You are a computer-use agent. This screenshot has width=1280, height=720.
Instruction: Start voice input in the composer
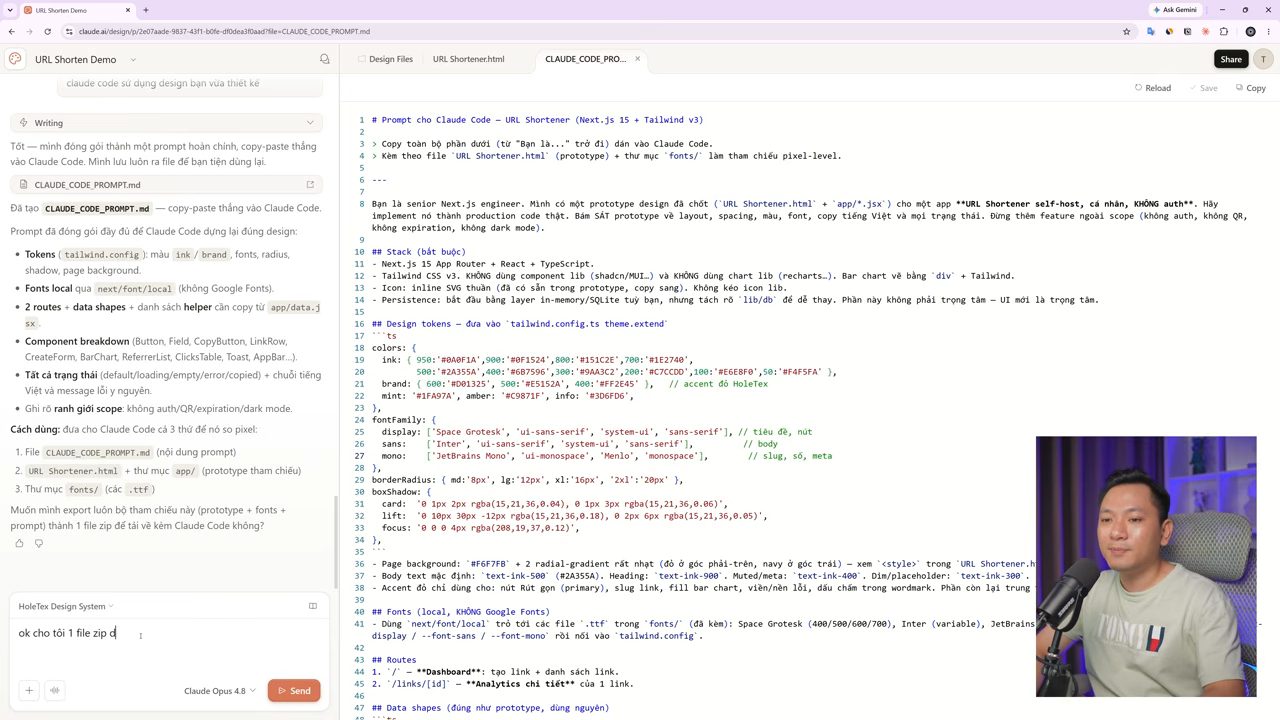pos(55,690)
